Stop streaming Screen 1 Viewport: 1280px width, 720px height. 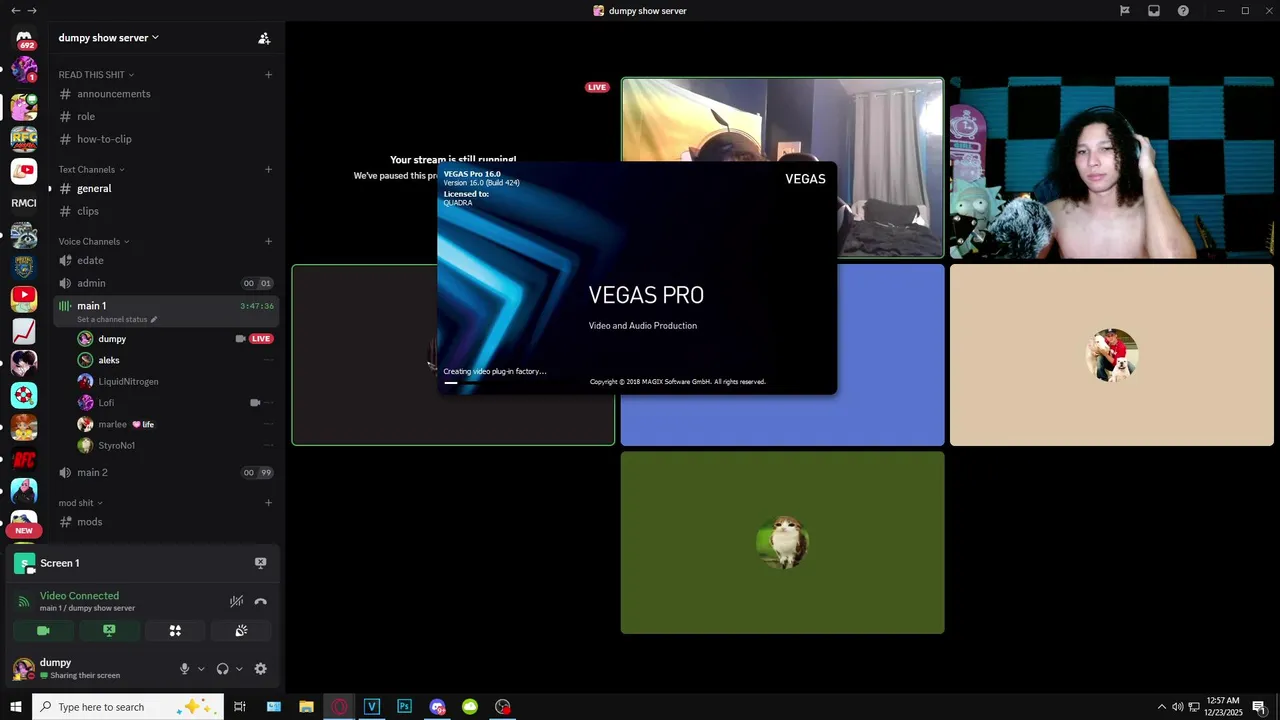260,563
